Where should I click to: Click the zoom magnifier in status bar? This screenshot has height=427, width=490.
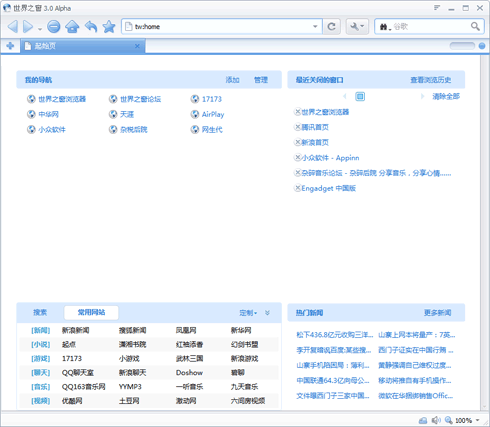(x=449, y=420)
